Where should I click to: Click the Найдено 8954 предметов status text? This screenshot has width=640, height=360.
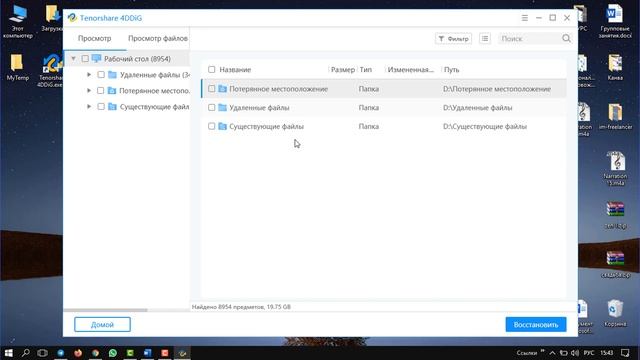click(241, 307)
